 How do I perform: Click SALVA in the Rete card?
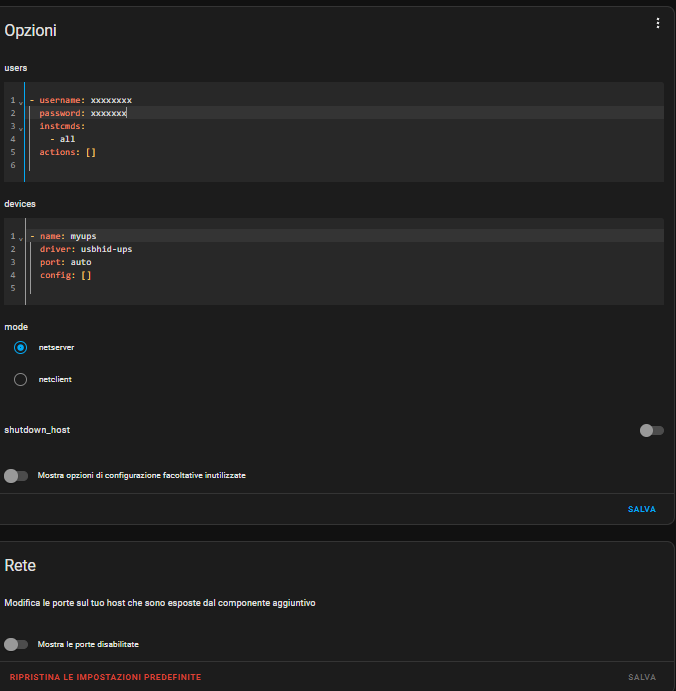point(641,677)
